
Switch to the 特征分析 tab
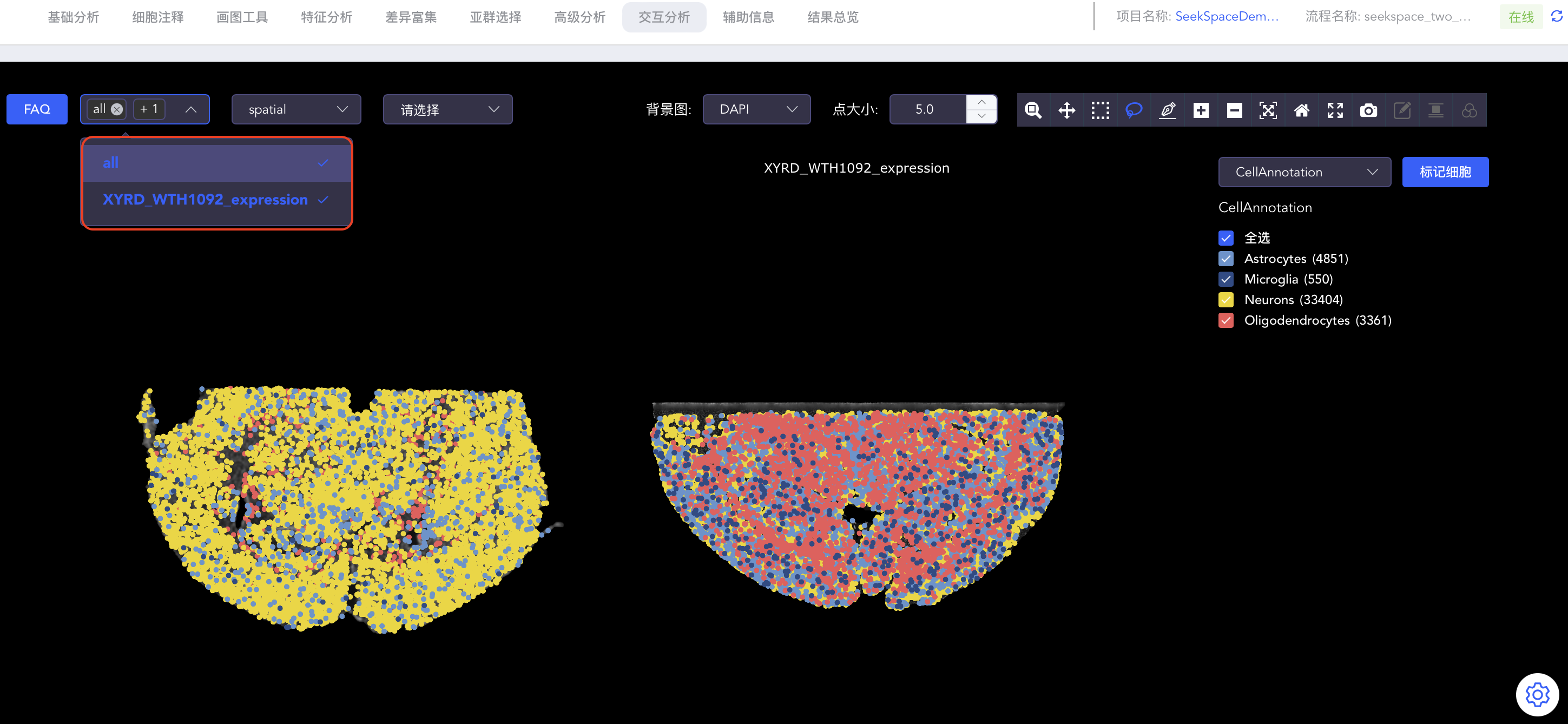click(x=326, y=17)
